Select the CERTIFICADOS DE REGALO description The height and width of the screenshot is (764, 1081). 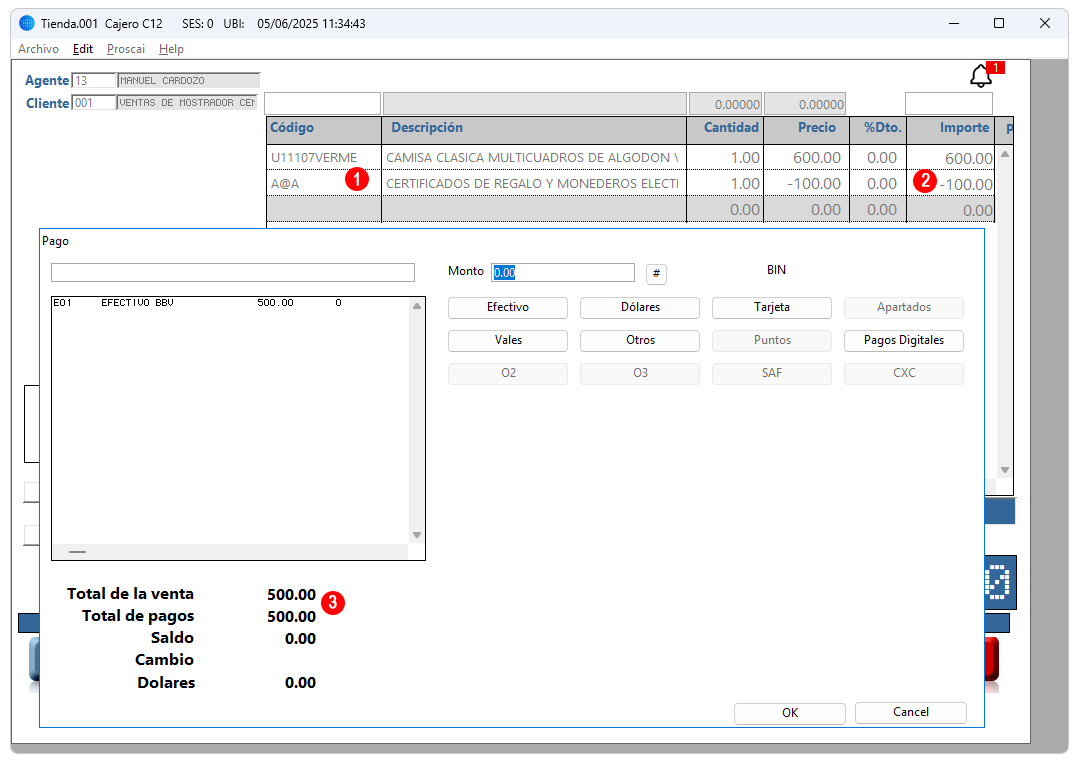[534, 184]
